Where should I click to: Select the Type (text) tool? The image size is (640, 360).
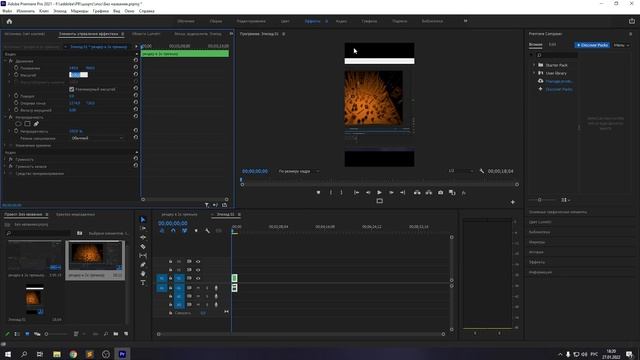coord(143,283)
